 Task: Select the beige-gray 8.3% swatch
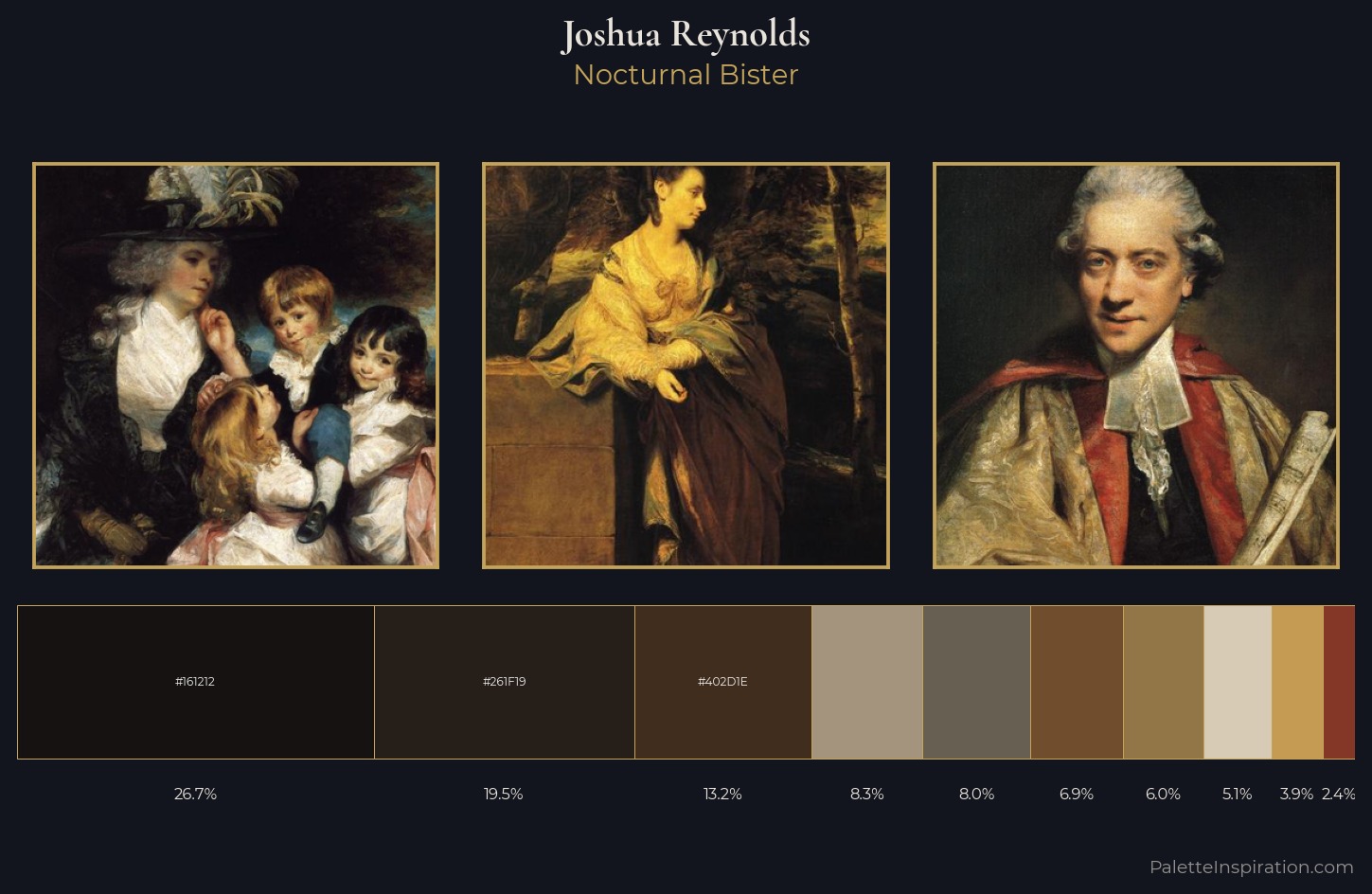pyautogui.click(x=867, y=682)
